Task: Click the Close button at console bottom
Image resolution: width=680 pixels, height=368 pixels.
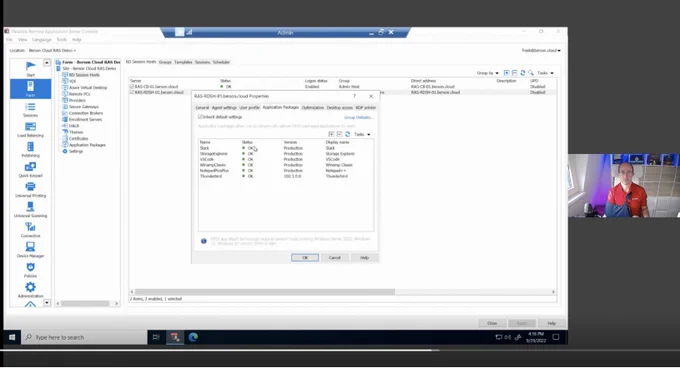Action: [492, 323]
